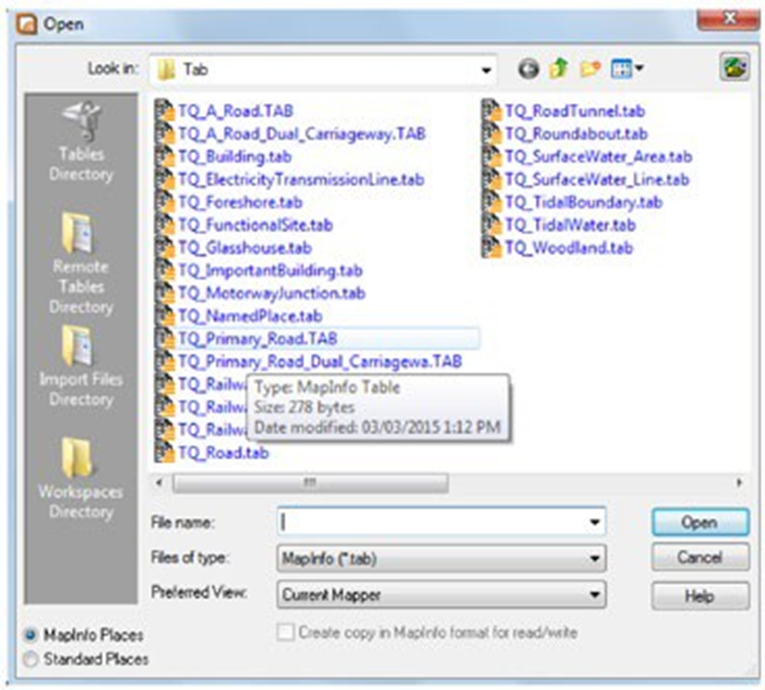
Task: Click the Open button
Action: coord(700,522)
